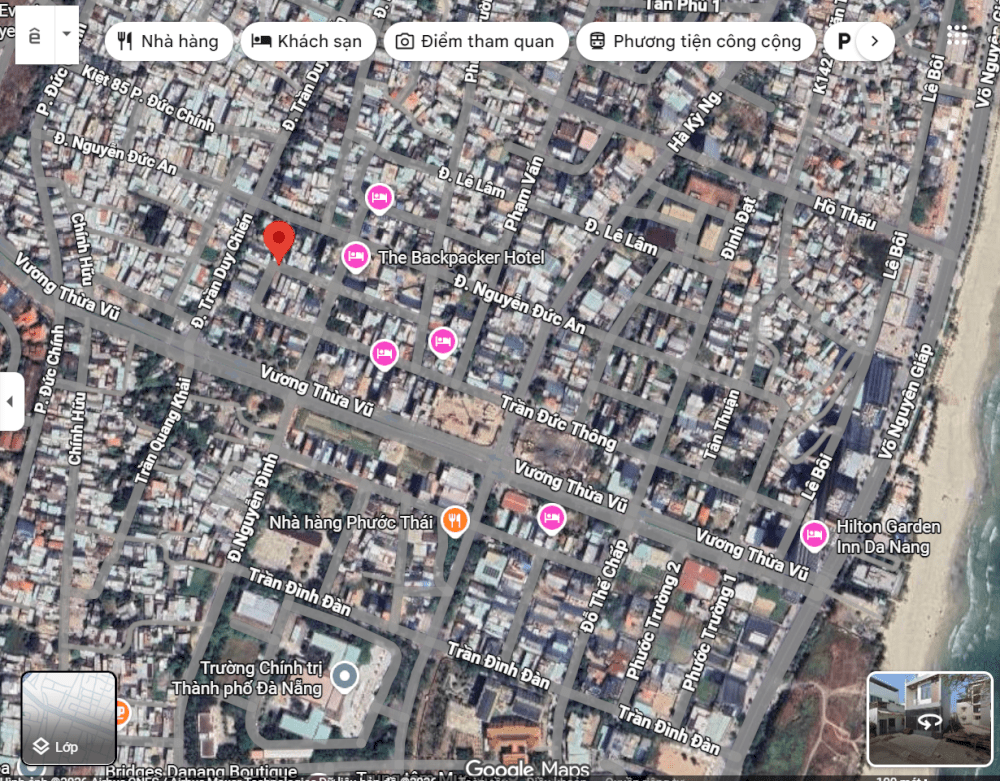Image resolution: width=1000 pixels, height=781 pixels.
Task: Filter map by Nhà hàng
Action: pyautogui.click(x=168, y=41)
